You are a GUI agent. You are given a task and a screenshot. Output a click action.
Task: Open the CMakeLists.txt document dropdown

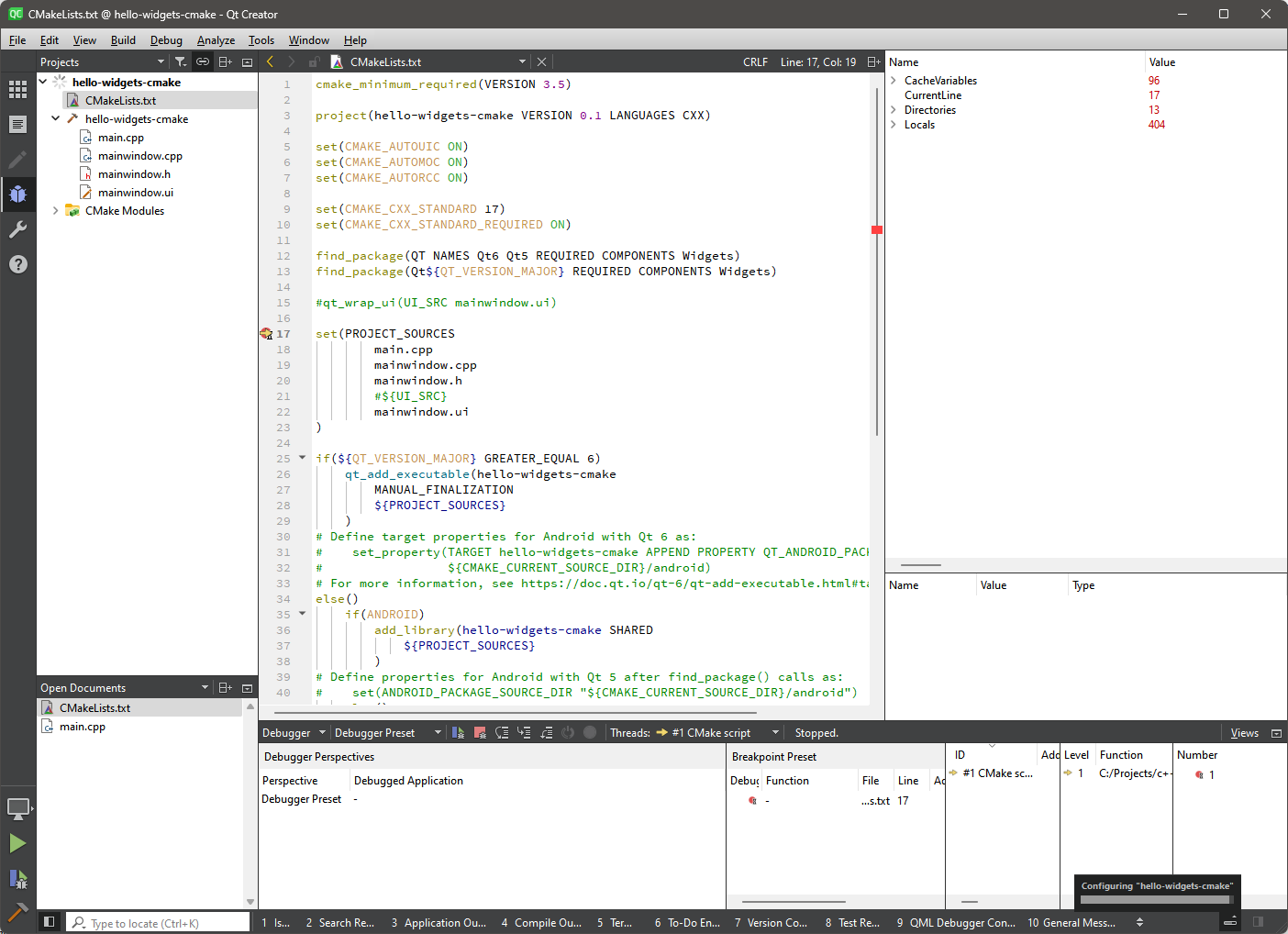point(427,61)
